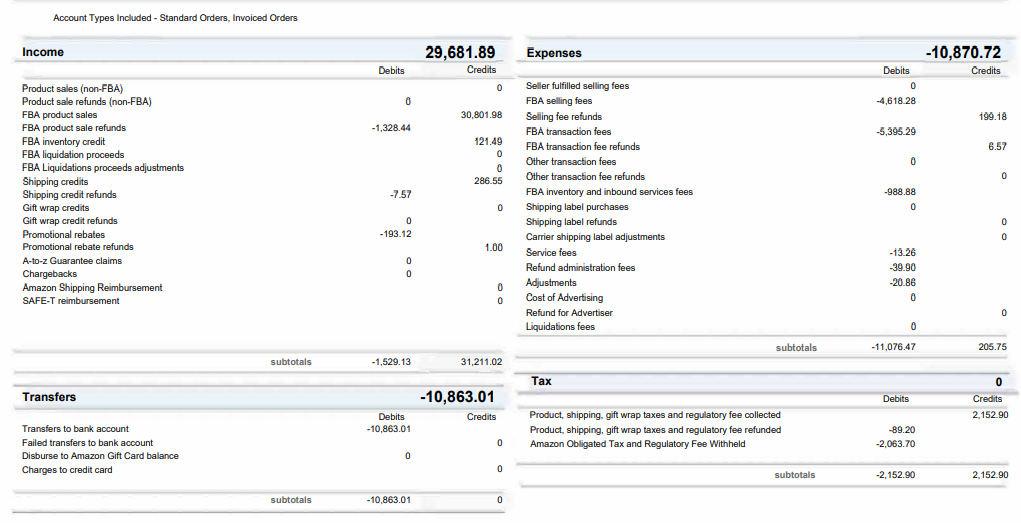Click tax withheld value -2,063.70
The width and height of the screenshot is (1021, 523).
tap(896, 444)
